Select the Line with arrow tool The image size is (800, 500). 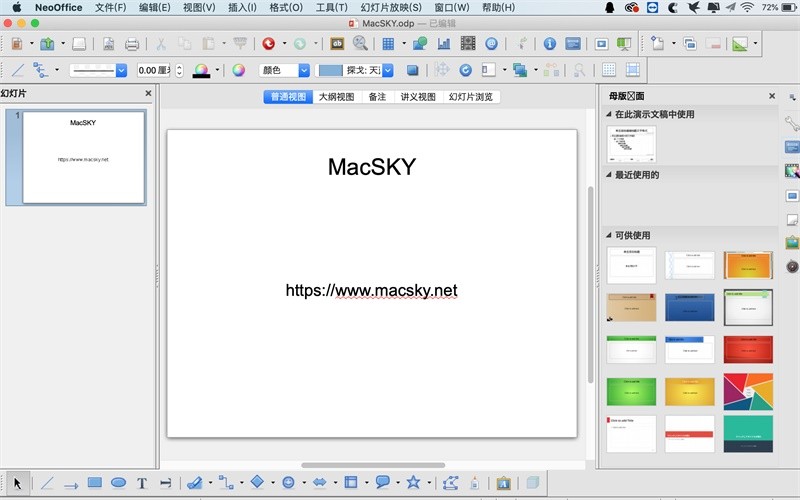point(71,485)
